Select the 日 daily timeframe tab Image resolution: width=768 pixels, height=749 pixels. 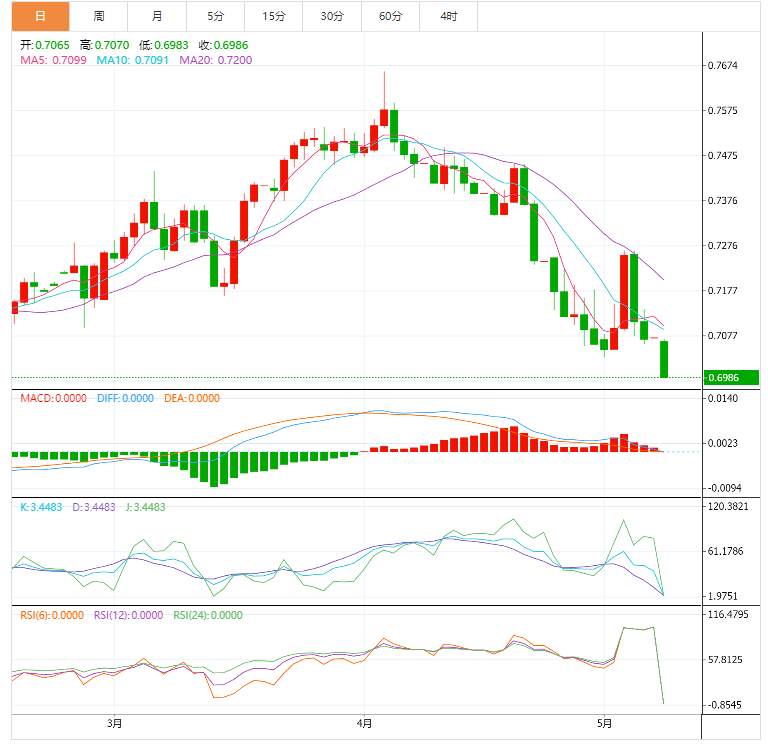coord(41,16)
